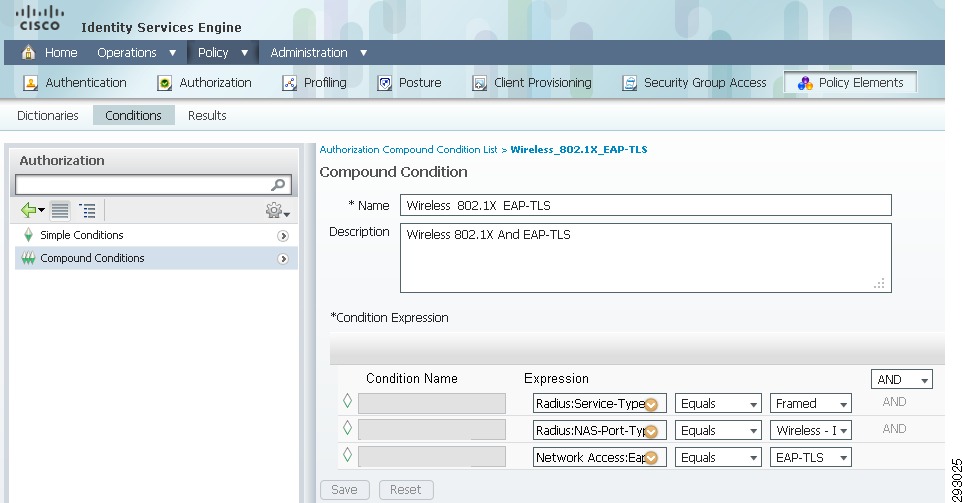Click the Authorization panel search field
Image resolution: width=962 pixels, height=503 pixels.
153,185
